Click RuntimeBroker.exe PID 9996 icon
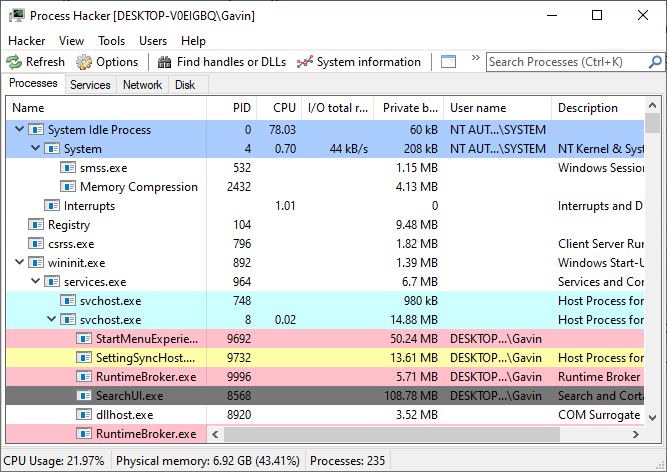Screen dimensions: 667x472 point(84,377)
